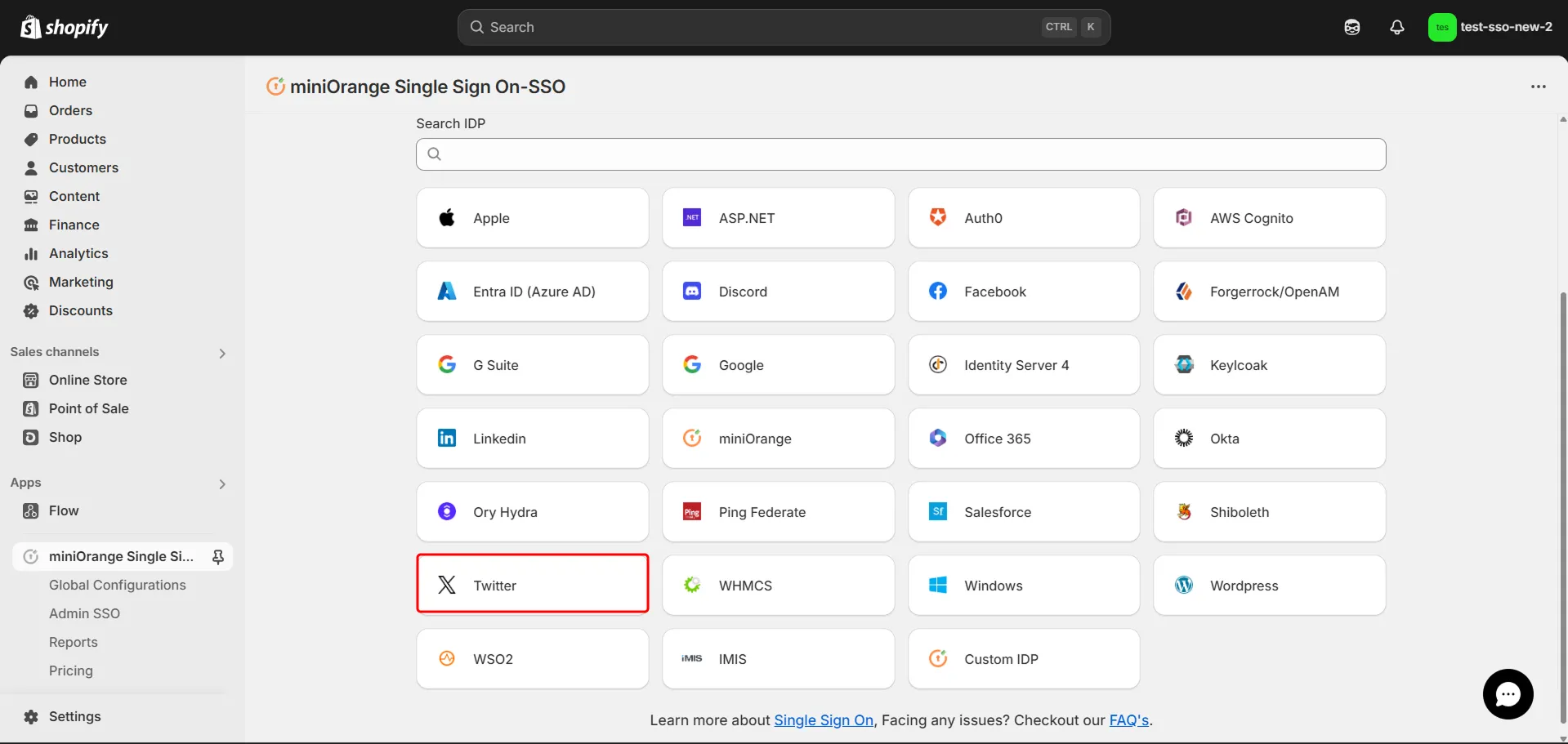Open Orders in sidebar

(70, 110)
